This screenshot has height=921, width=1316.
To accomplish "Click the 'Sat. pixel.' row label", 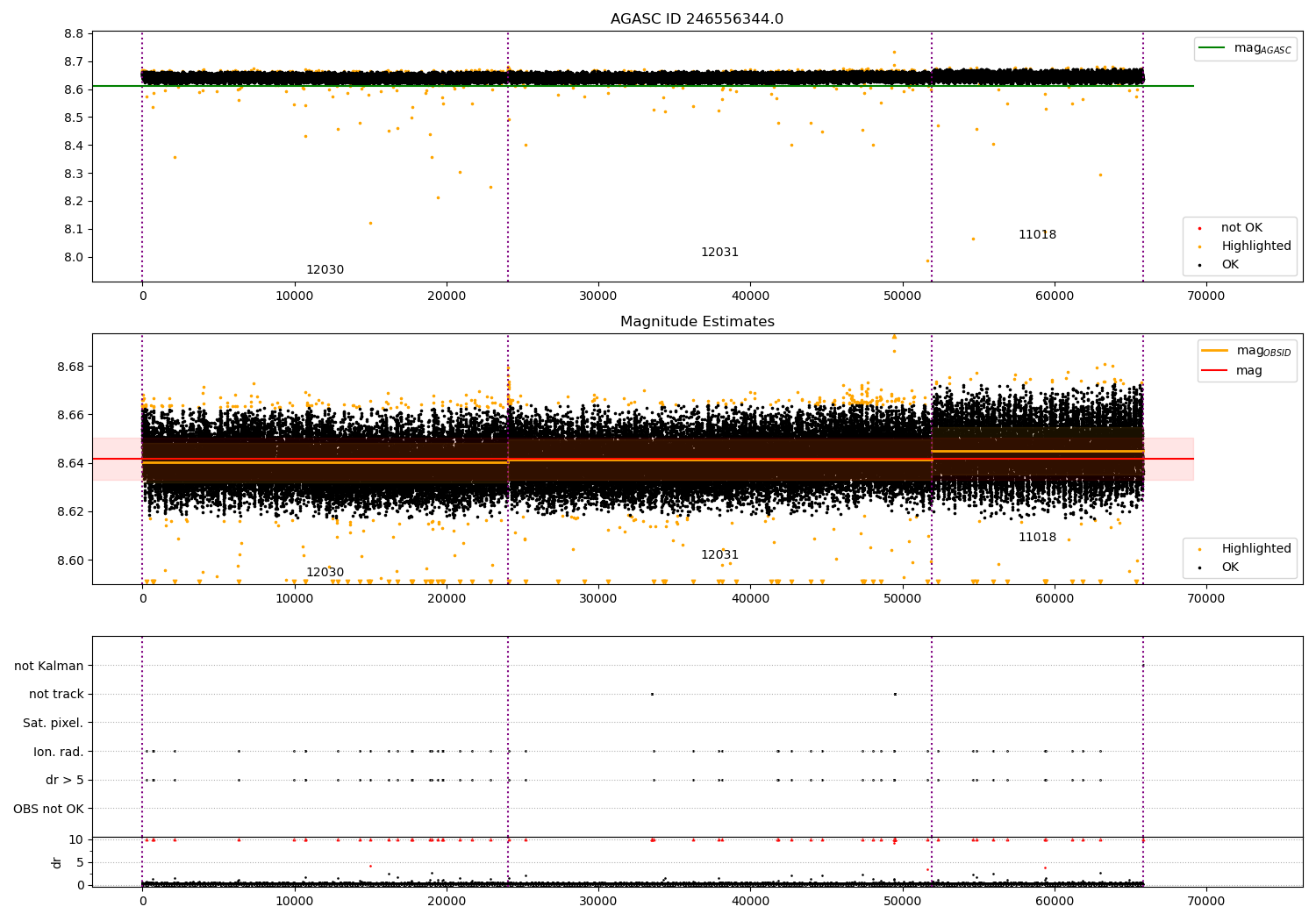I will tap(54, 724).
